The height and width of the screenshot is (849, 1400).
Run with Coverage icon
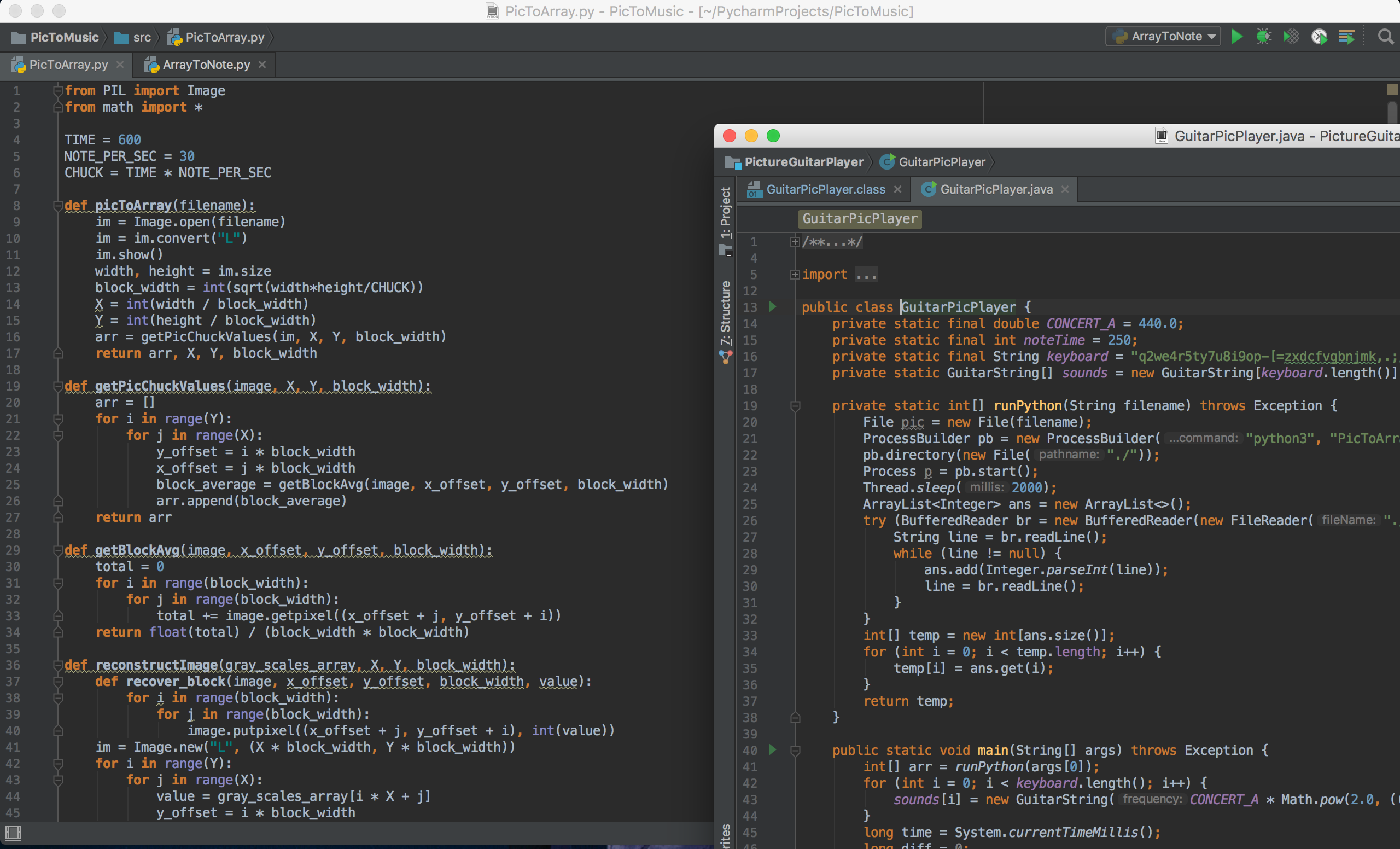click(x=1291, y=37)
